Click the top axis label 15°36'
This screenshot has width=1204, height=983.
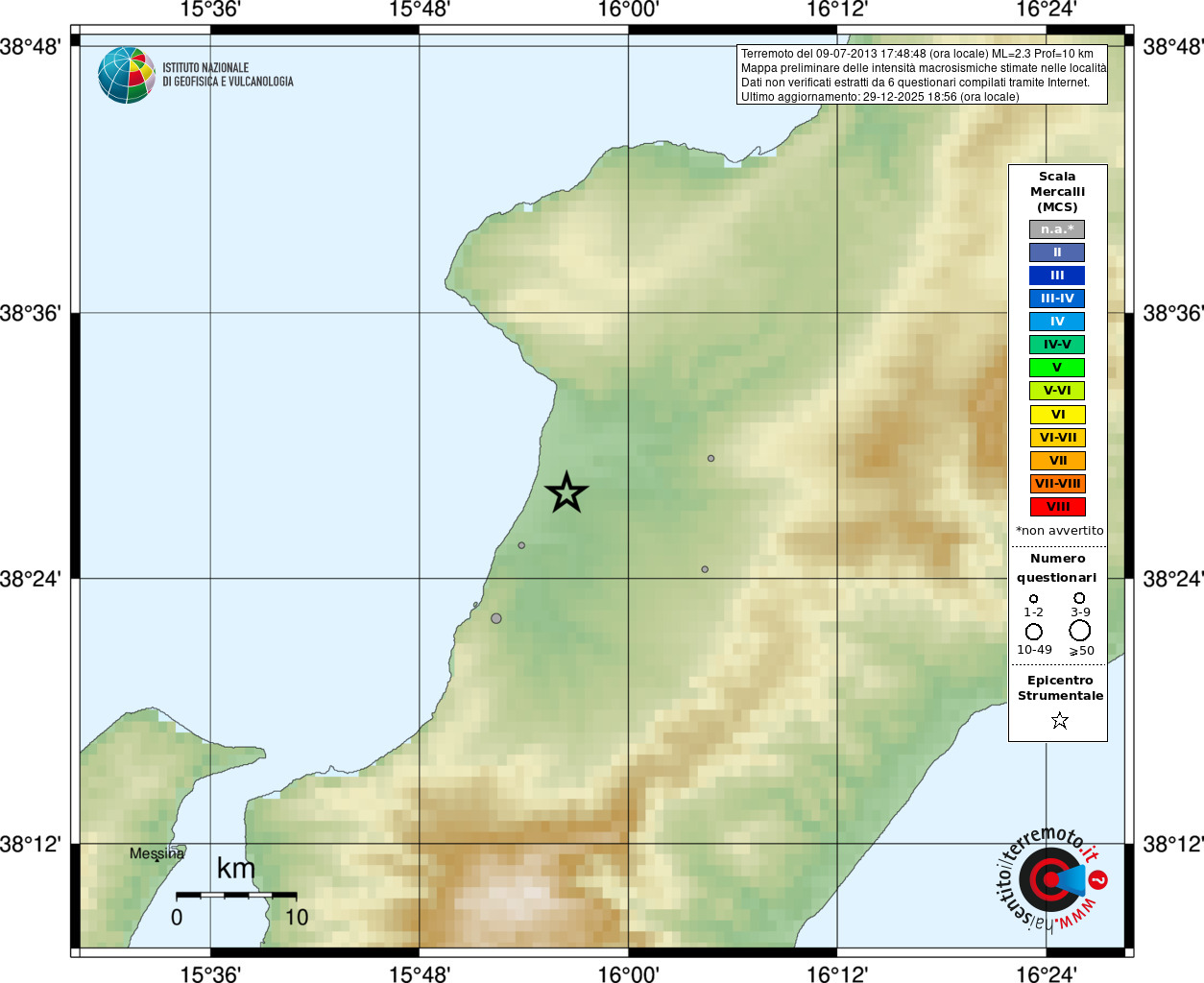coord(210,11)
